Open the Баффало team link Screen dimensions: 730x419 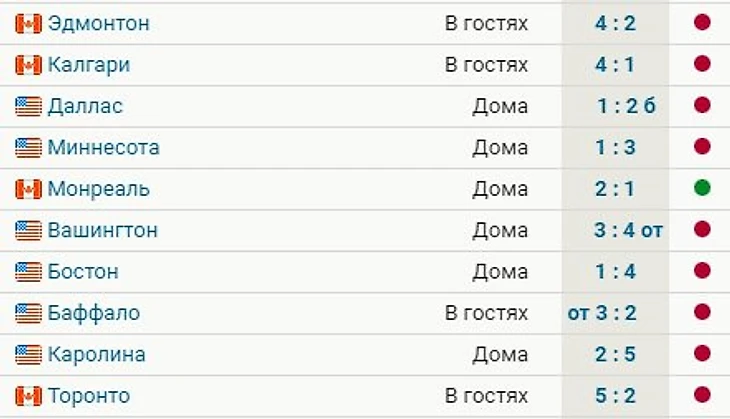pyautogui.click(x=94, y=313)
